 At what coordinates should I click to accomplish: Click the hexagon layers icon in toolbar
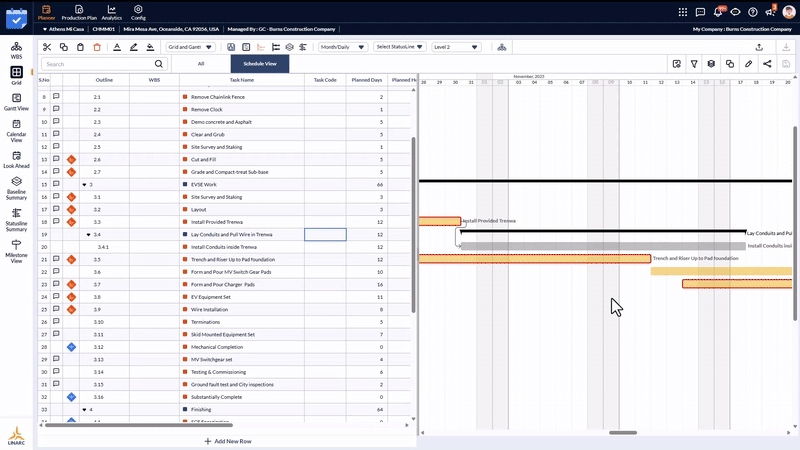click(x=289, y=47)
